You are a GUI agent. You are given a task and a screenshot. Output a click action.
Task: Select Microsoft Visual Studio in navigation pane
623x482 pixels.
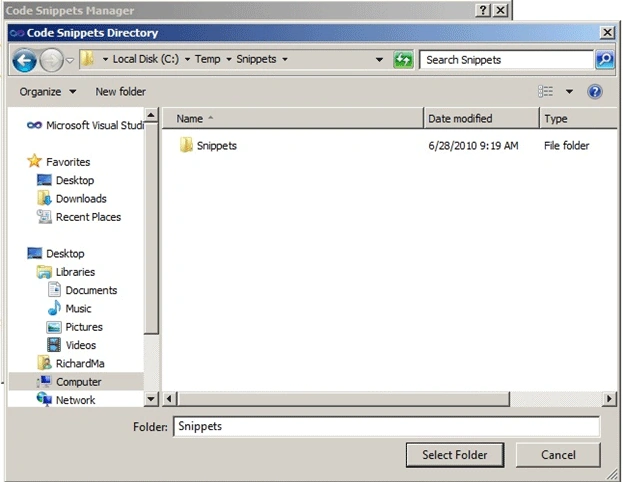pos(95,125)
